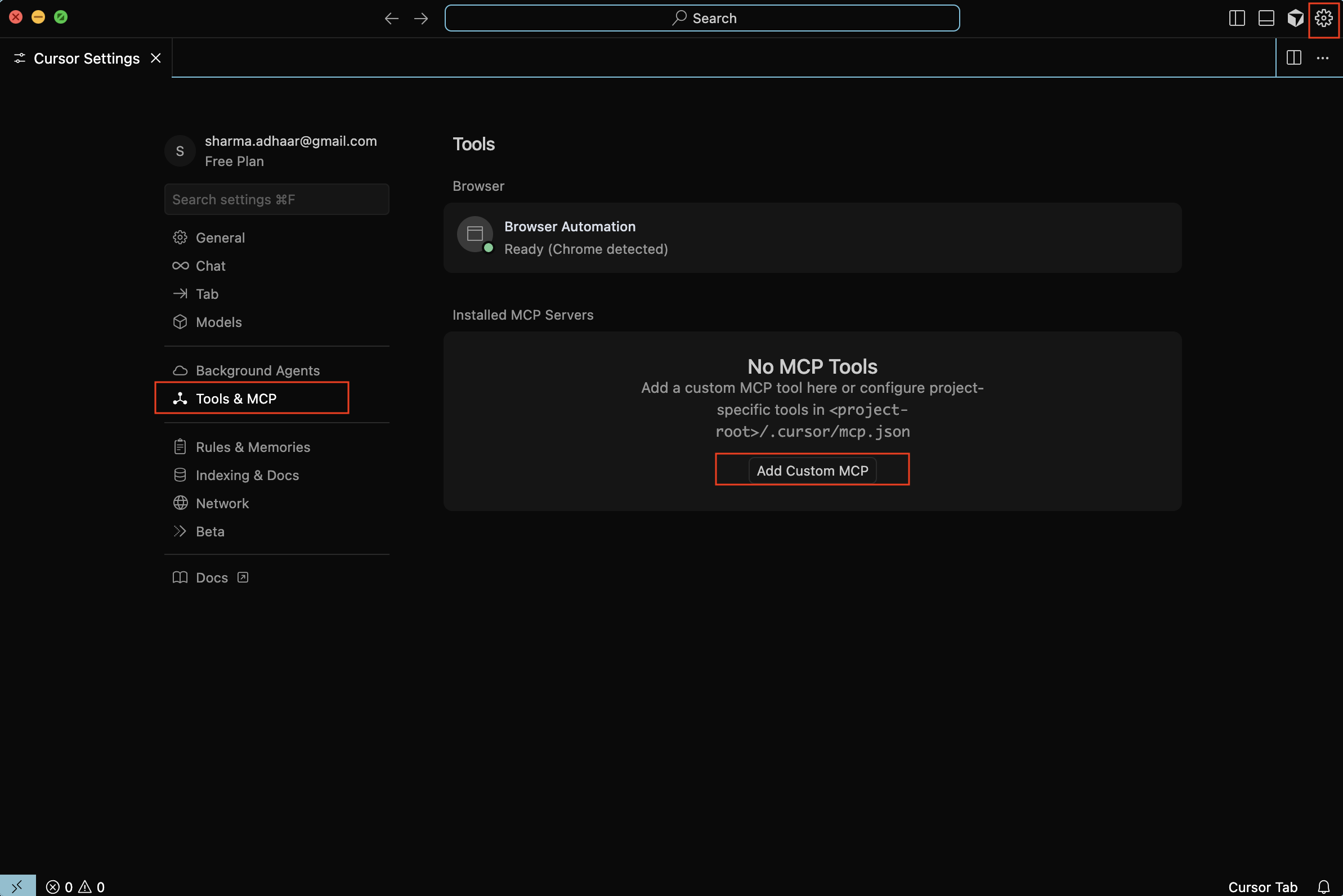The image size is (1343, 896).
Task: Click the Browser Automation icon
Action: coord(474,234)
